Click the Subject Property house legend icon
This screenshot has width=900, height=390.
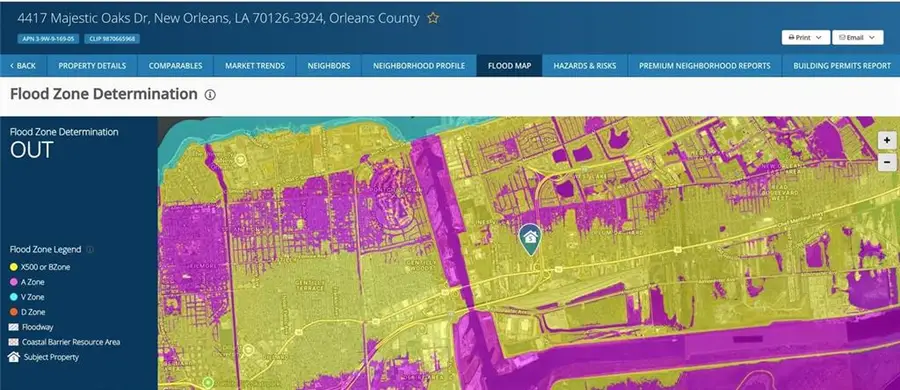tap(14, 357)
